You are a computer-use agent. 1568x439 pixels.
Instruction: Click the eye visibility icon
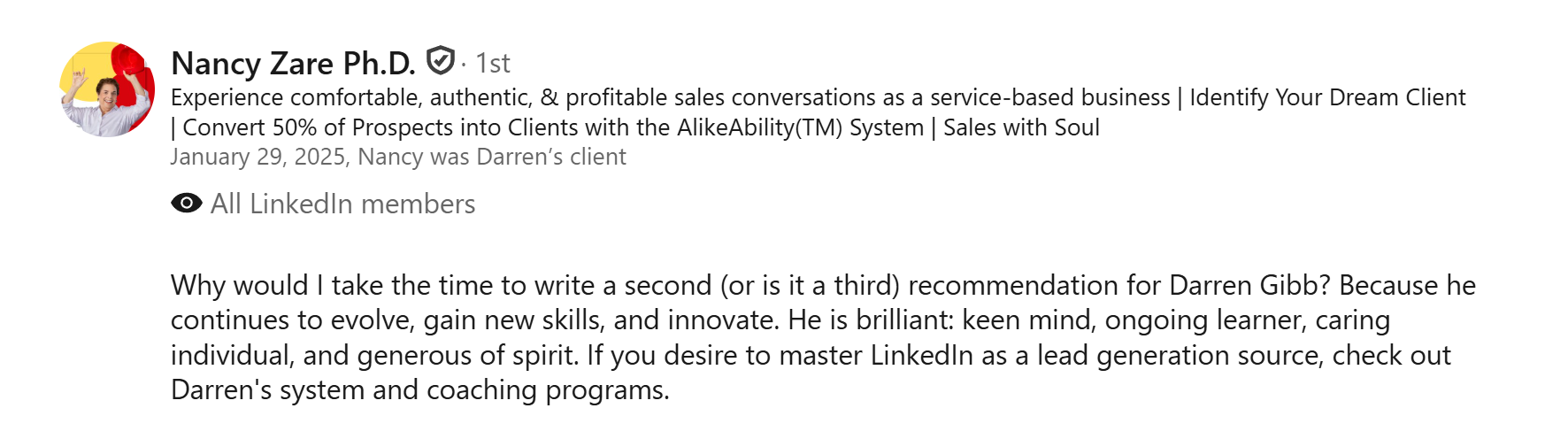[186, 204]
